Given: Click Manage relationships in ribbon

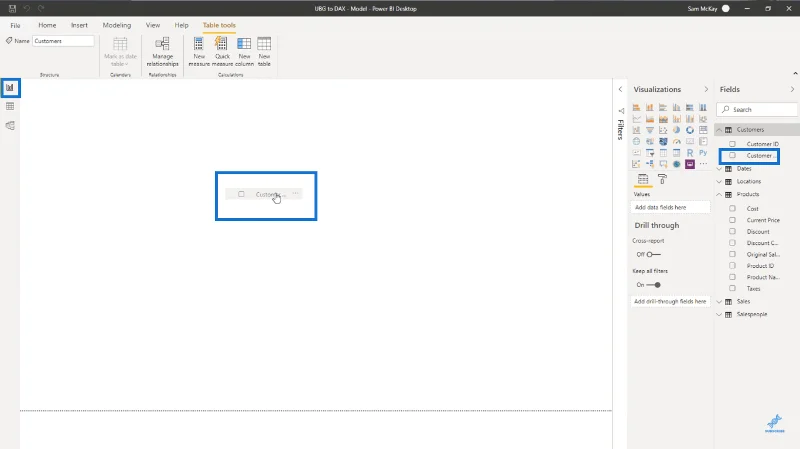Looking at the screenshot, I should (162, 52).
